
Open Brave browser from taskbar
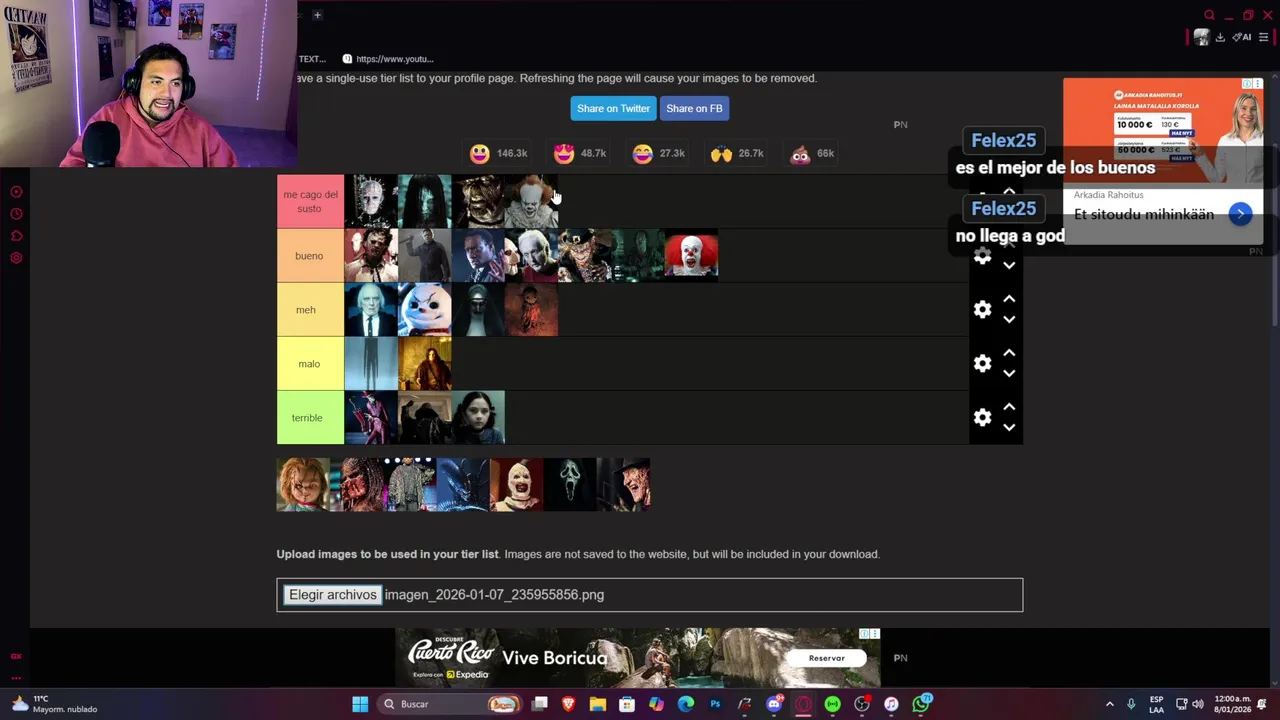pyautogui.click(x=569, y=704)
